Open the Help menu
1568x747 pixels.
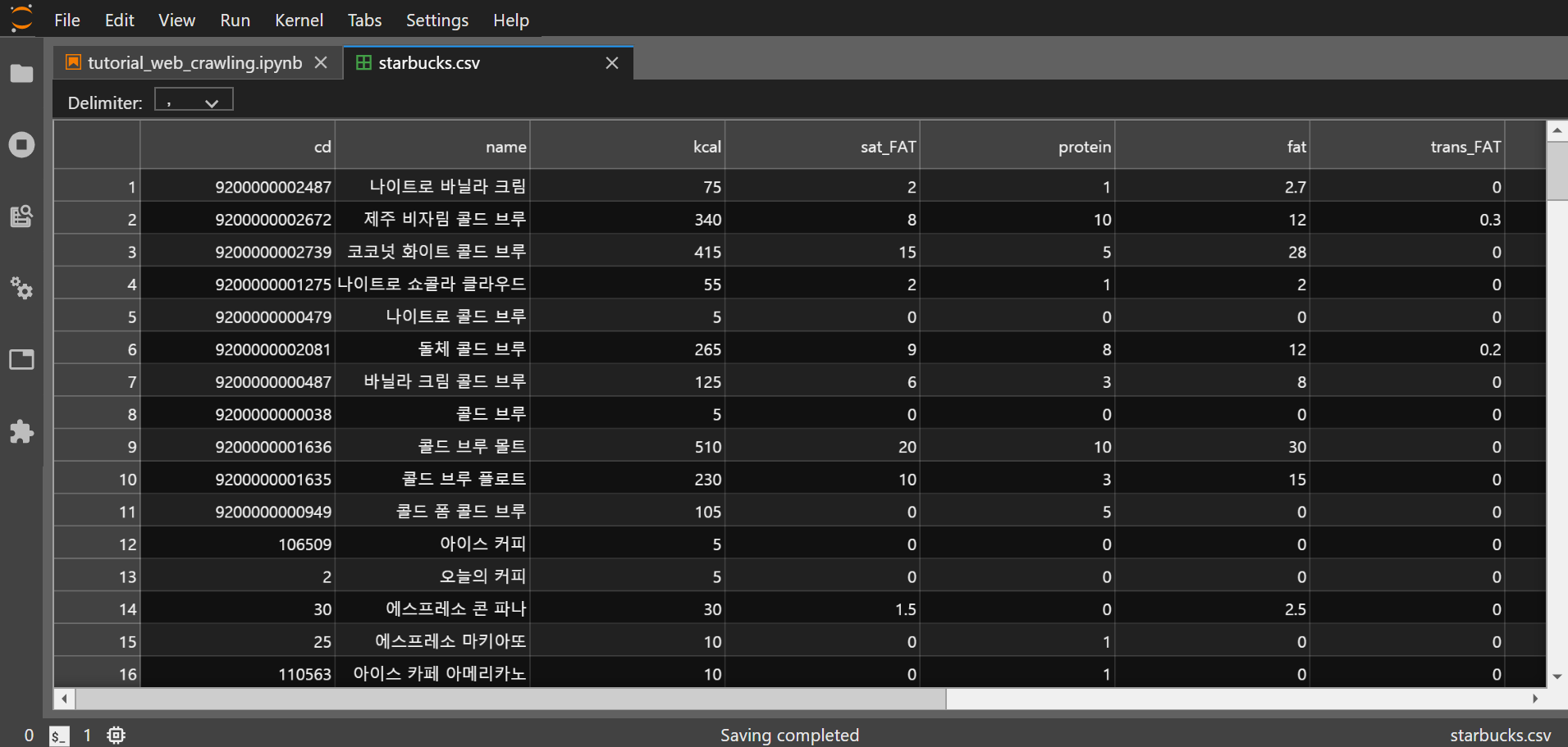[510, 20]
